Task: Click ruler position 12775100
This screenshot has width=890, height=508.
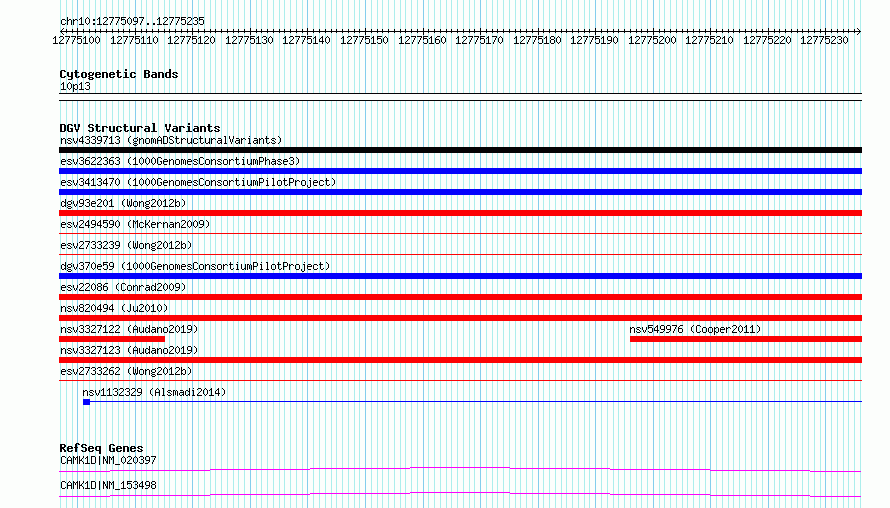Action: (77, 40)
